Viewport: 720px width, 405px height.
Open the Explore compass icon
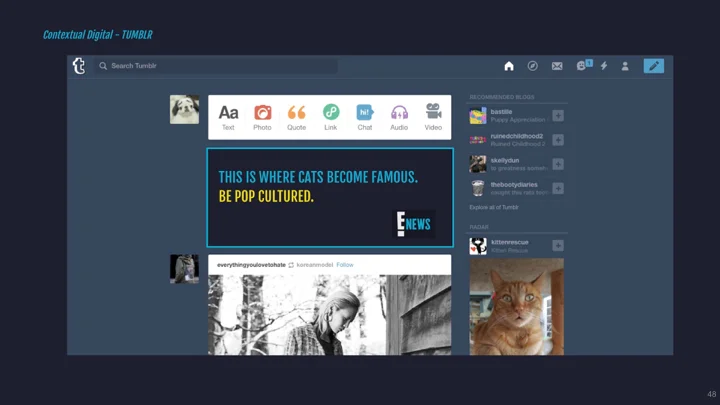click(x=533, y=66)
